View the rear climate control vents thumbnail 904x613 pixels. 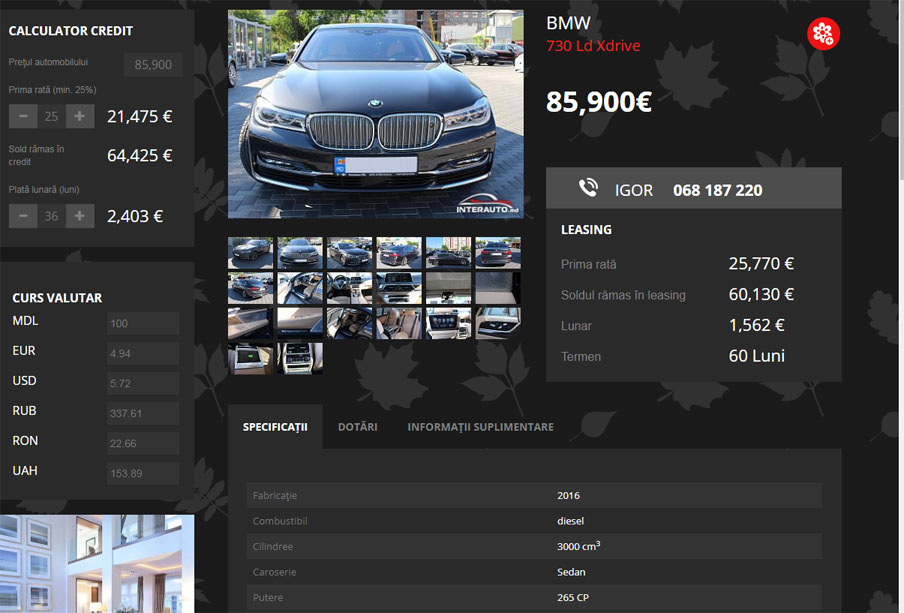300,359
